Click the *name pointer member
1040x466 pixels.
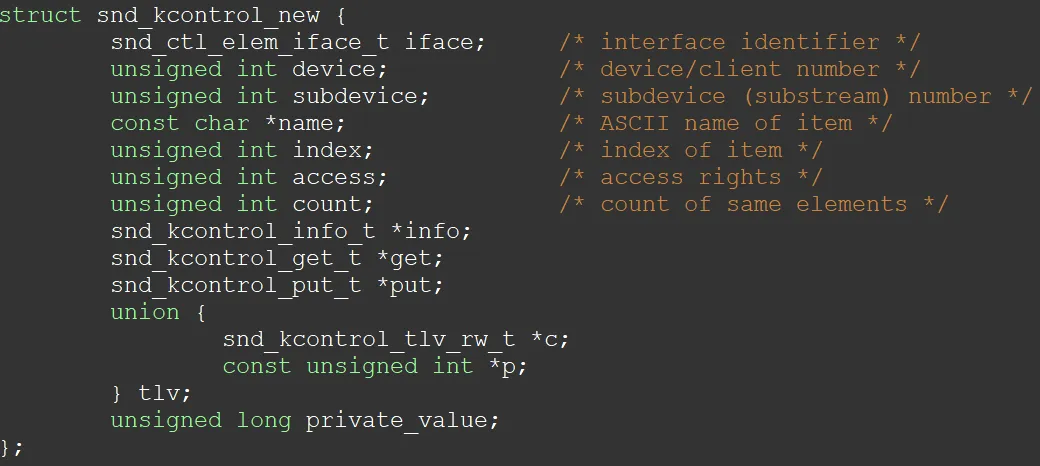298,123
